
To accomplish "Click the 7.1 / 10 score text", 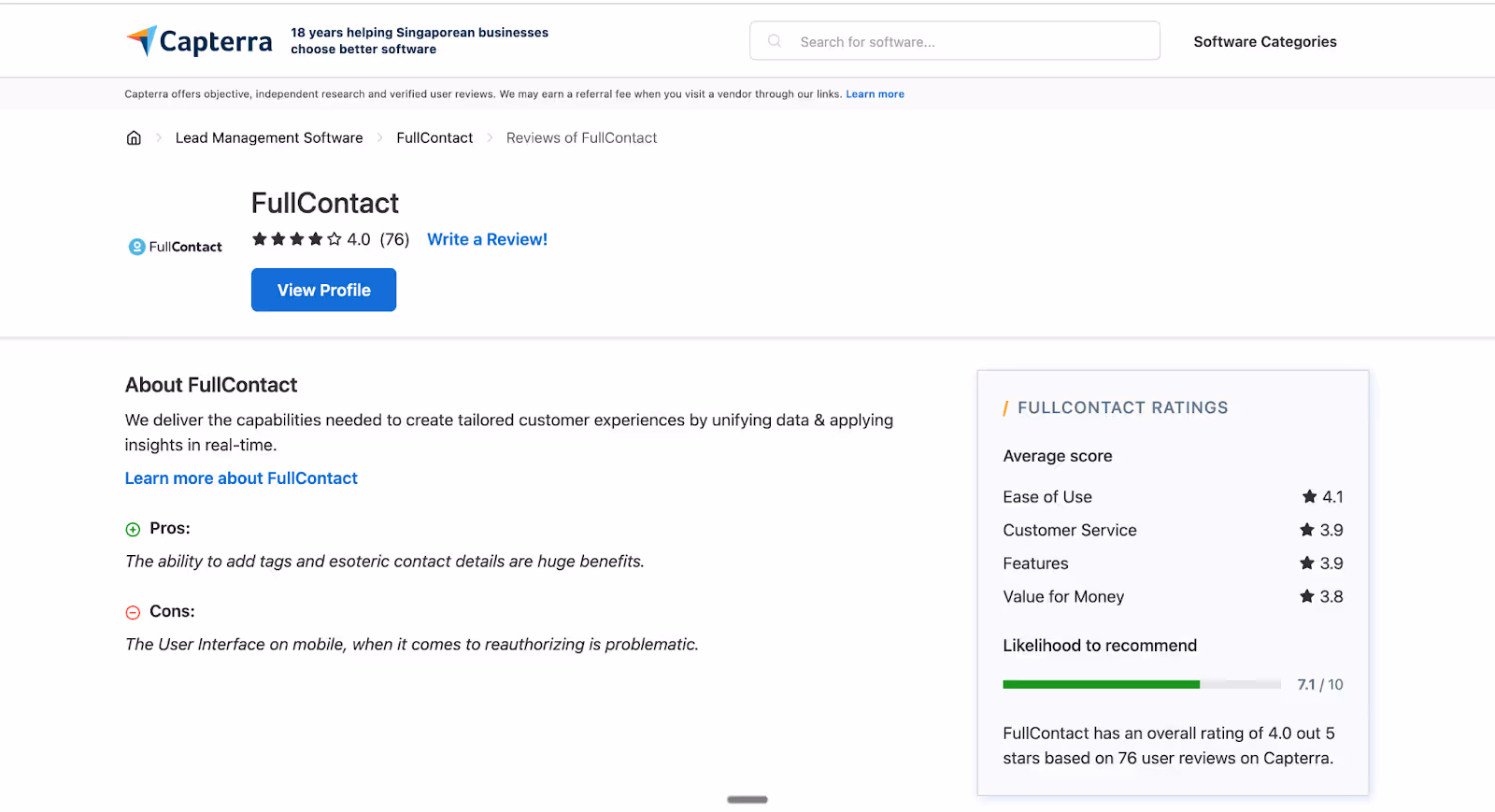I will [x=1320, y=685].
